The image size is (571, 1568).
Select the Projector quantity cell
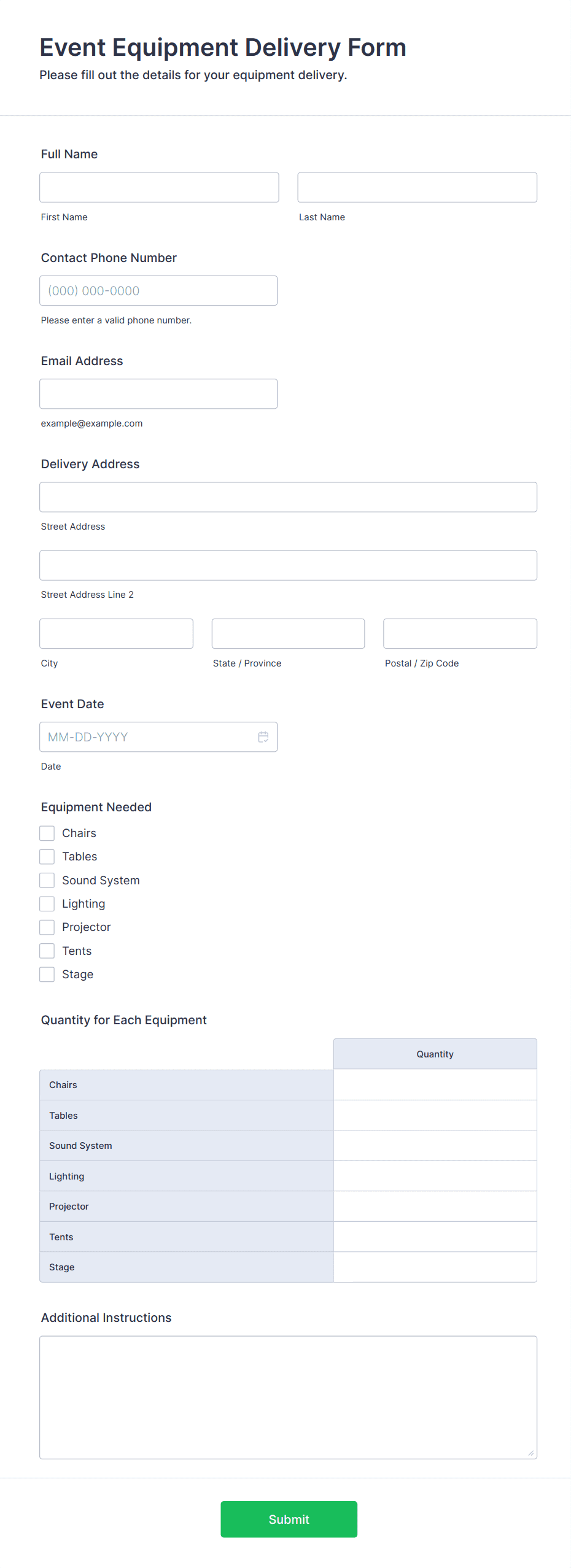coord(435,1206)
